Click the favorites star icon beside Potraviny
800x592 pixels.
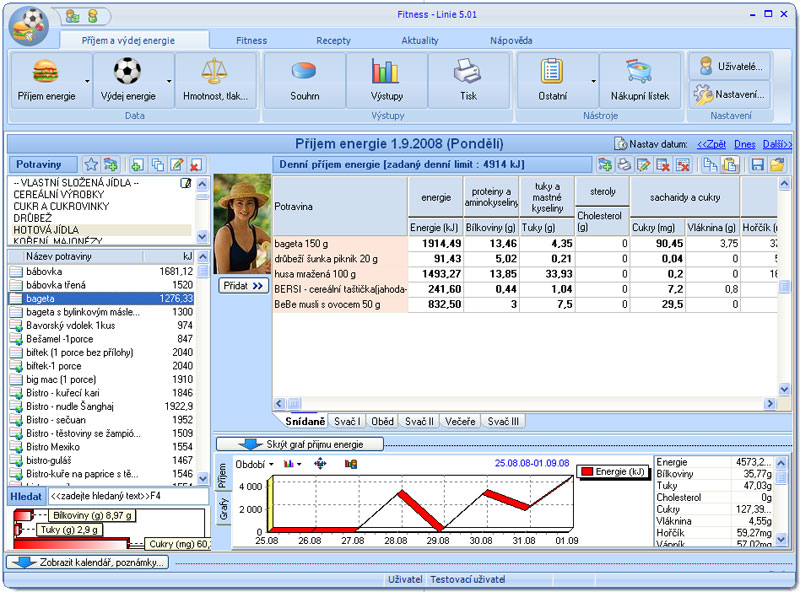(x=91, y=164)
